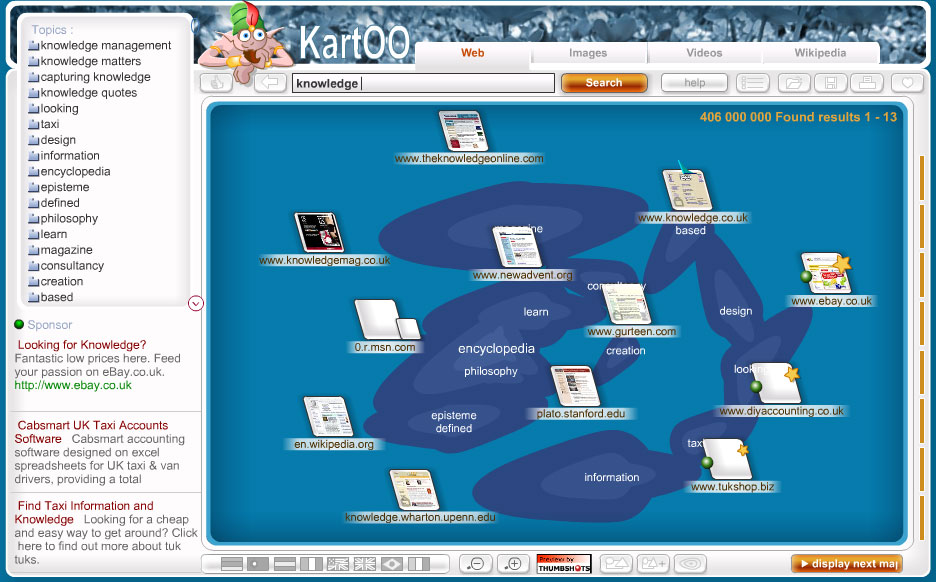Open the www.newadvent.org site thumbnail
936x582 pixels.
point(517,247)
